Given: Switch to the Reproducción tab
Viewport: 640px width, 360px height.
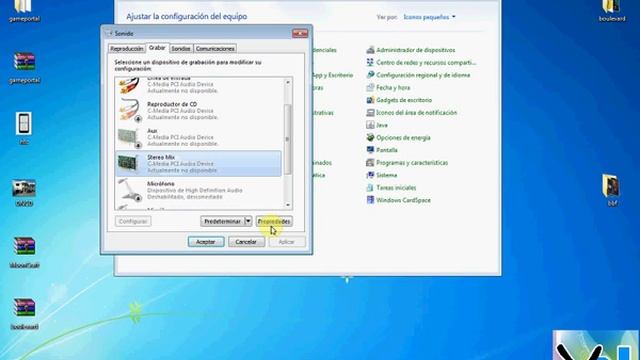Looking at the screenshot, I should 127,49.
